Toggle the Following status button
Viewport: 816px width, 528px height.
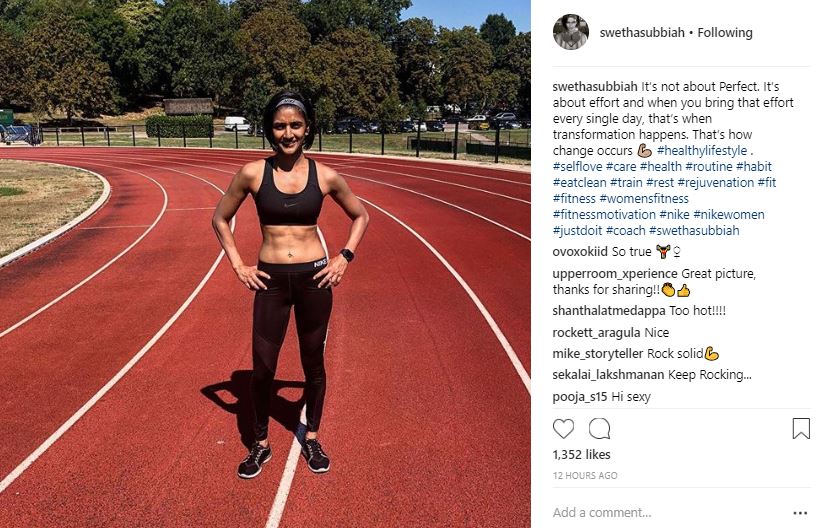(724, 33)
